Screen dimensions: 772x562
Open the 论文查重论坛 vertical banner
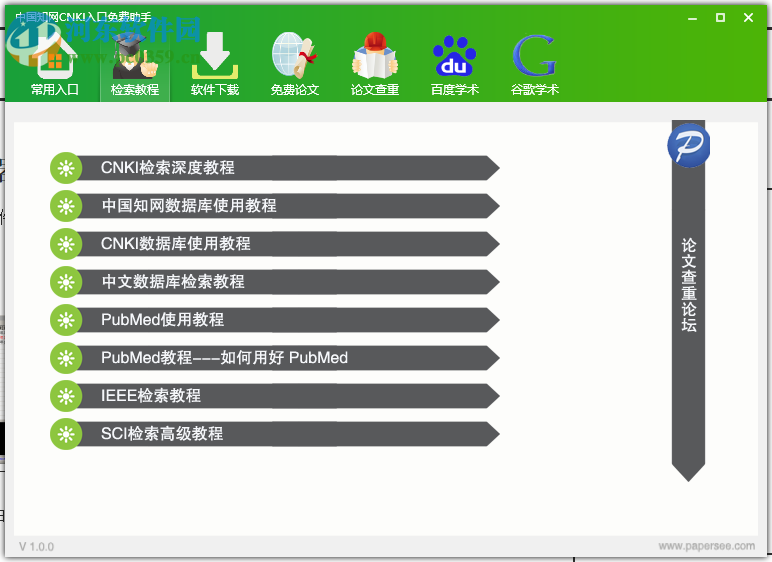[x=688, y=300]
